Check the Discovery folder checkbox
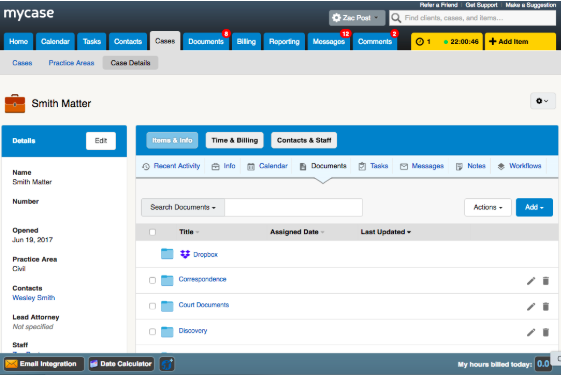 point(152,332)
